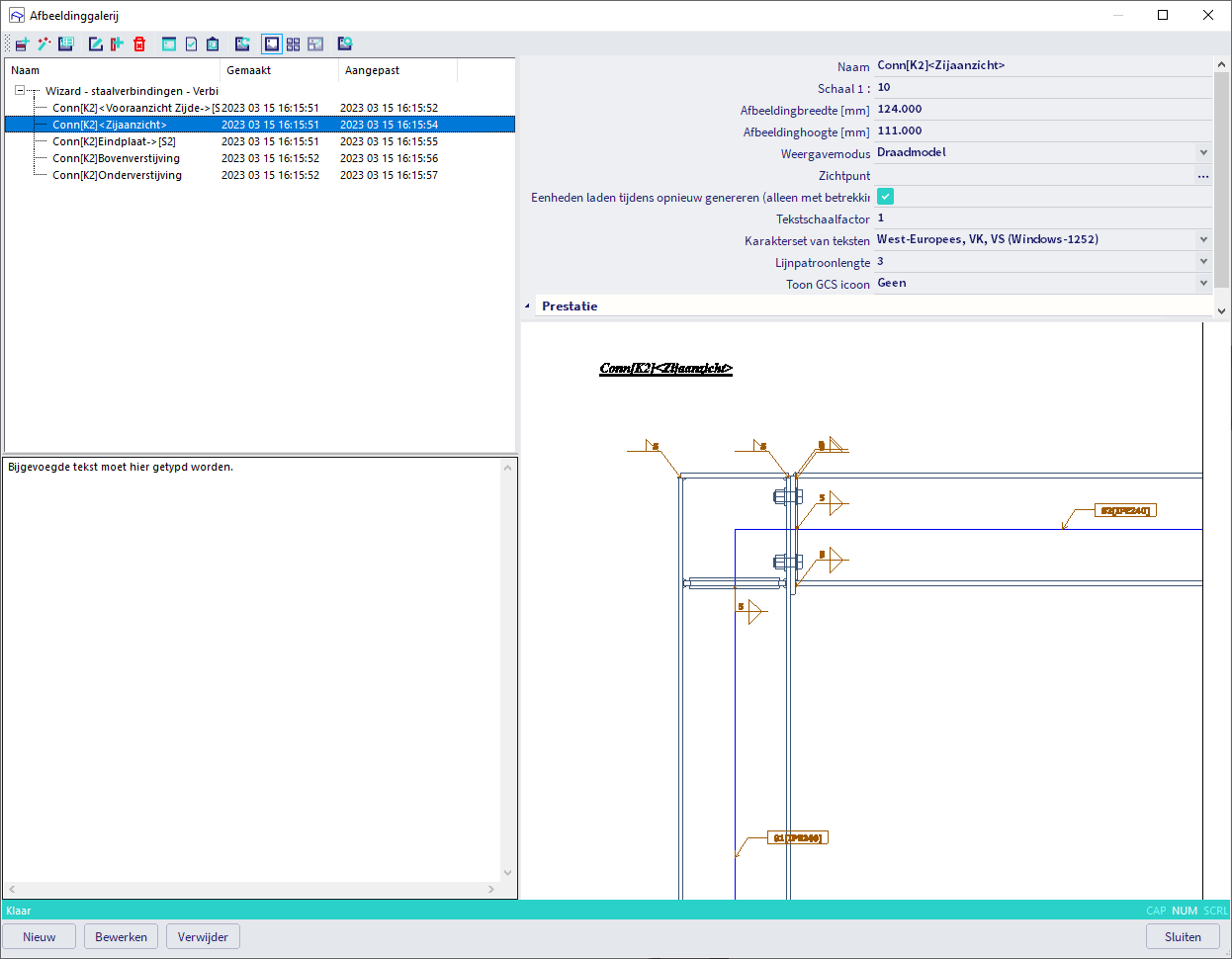Click the text area scroll-up arrow

pyautogui.click(x=508, y=467)
